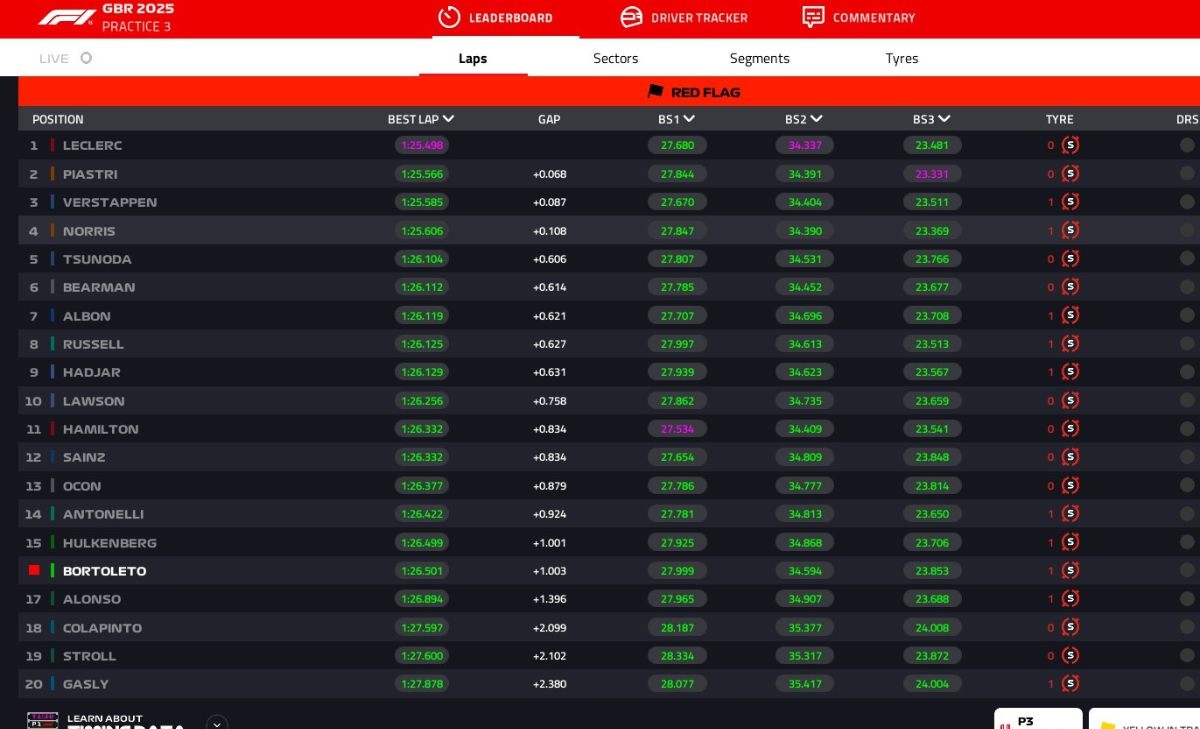Image resolution: width=1200 pixels, height=729 pixels.
Task: Click Leclerc's soft tyre icon
Action: click(x=1070, y=145)
